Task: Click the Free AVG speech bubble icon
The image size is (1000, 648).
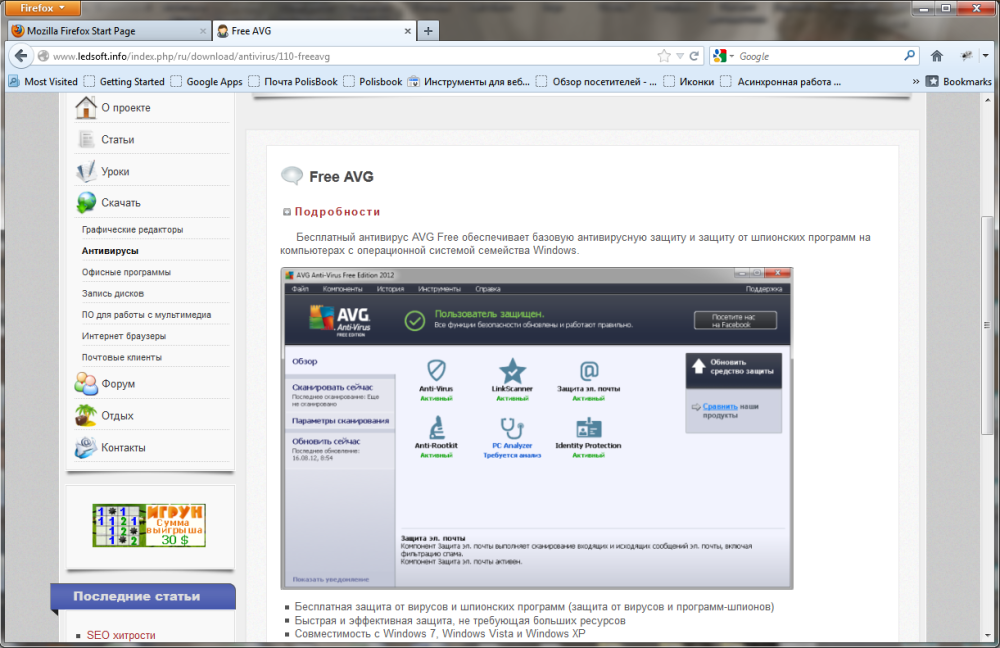Action: click(x=292, y=175)
